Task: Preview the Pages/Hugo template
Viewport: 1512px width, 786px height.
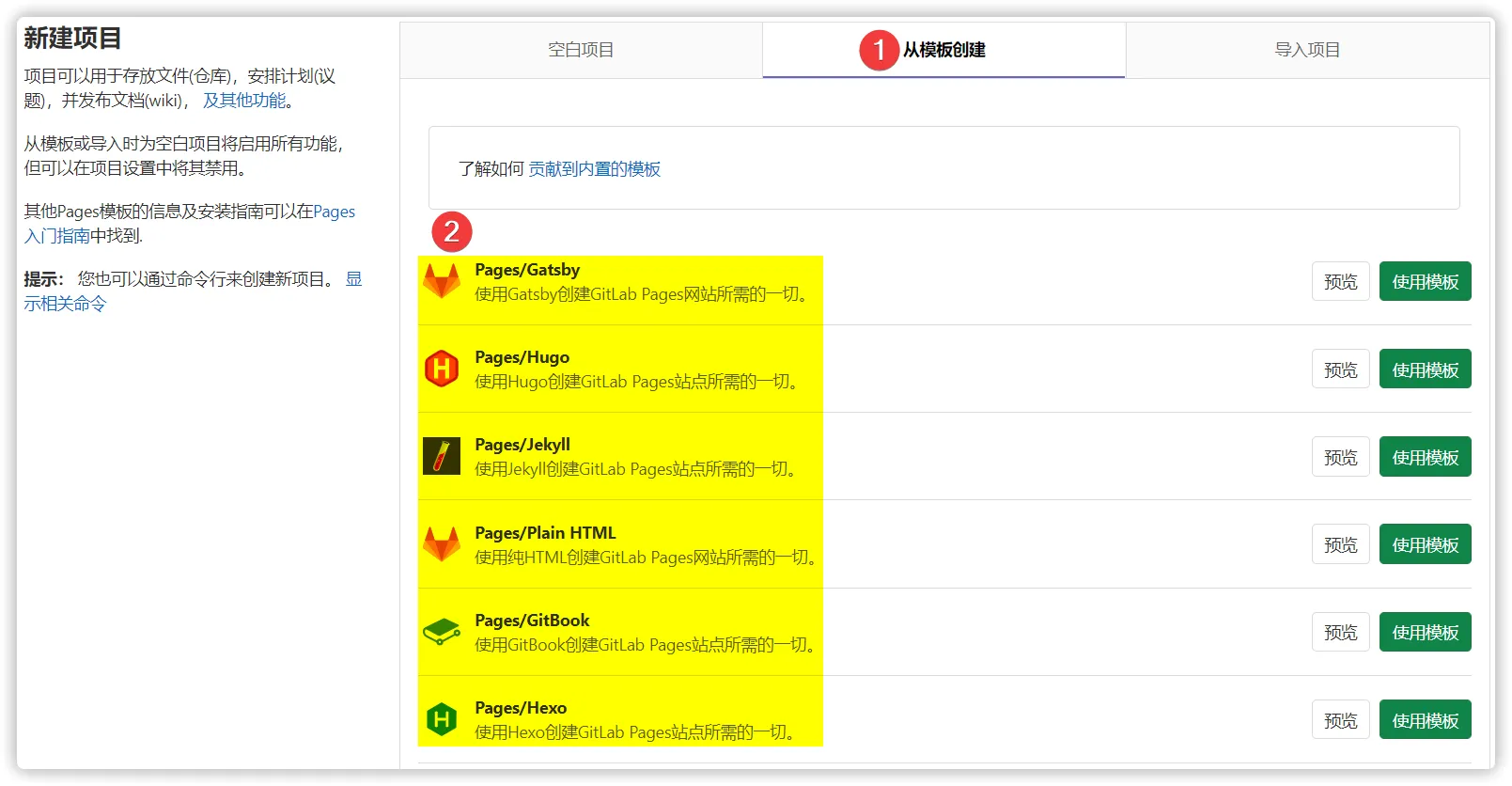Action: point(1340,369)
